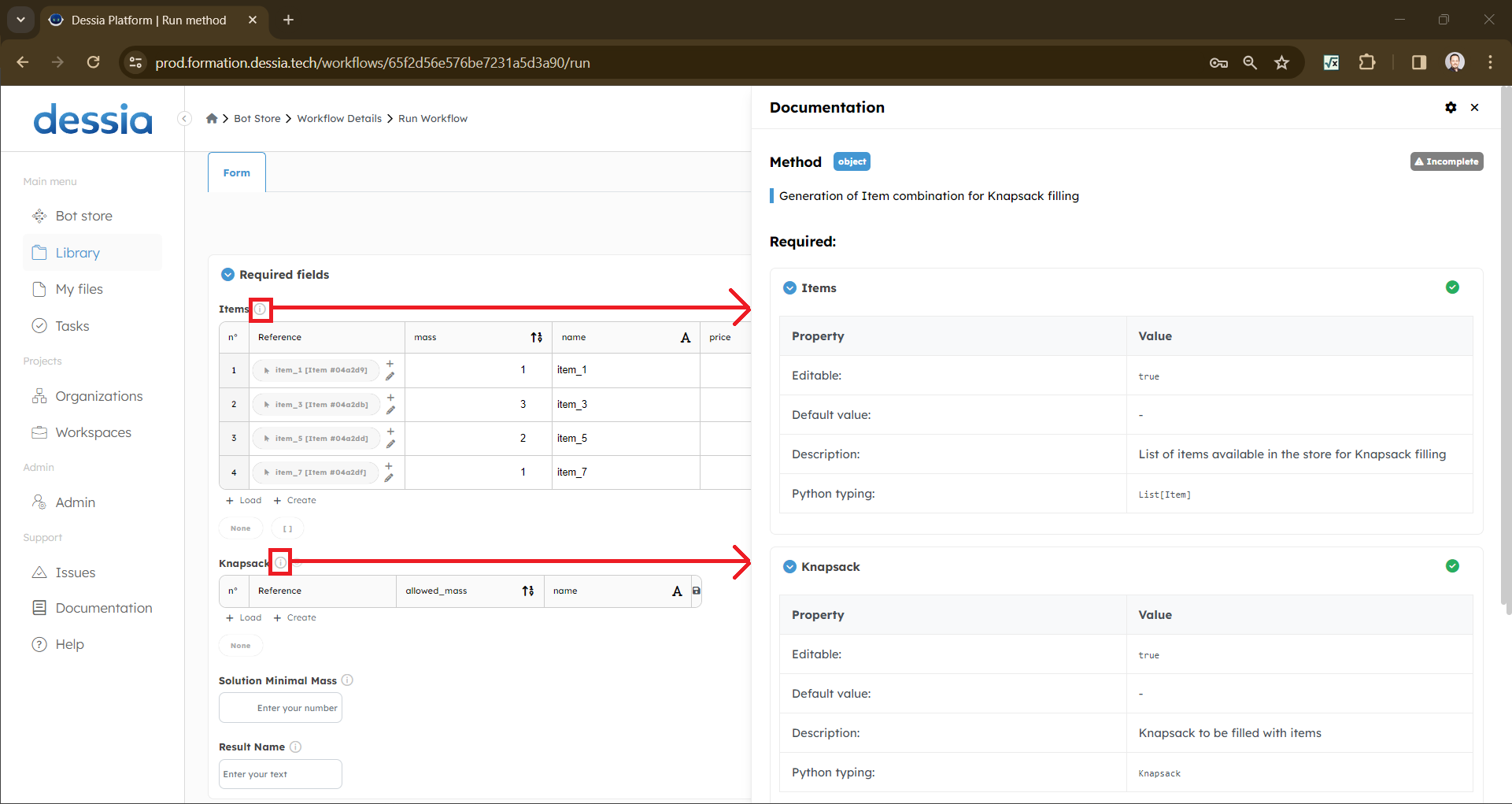Show info for Result Name field

[x=295, y=747]
